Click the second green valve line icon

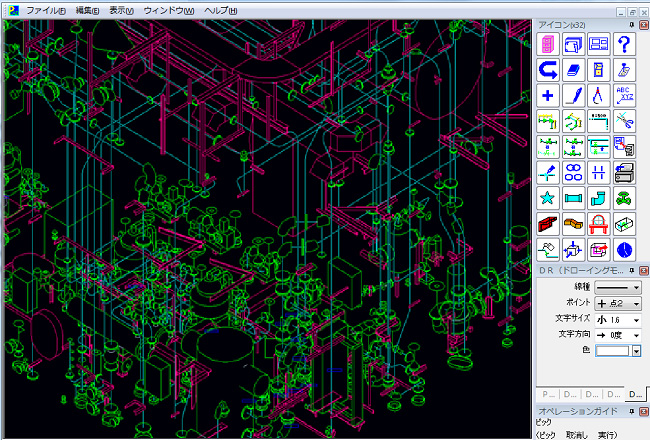(x=573, y=147)
